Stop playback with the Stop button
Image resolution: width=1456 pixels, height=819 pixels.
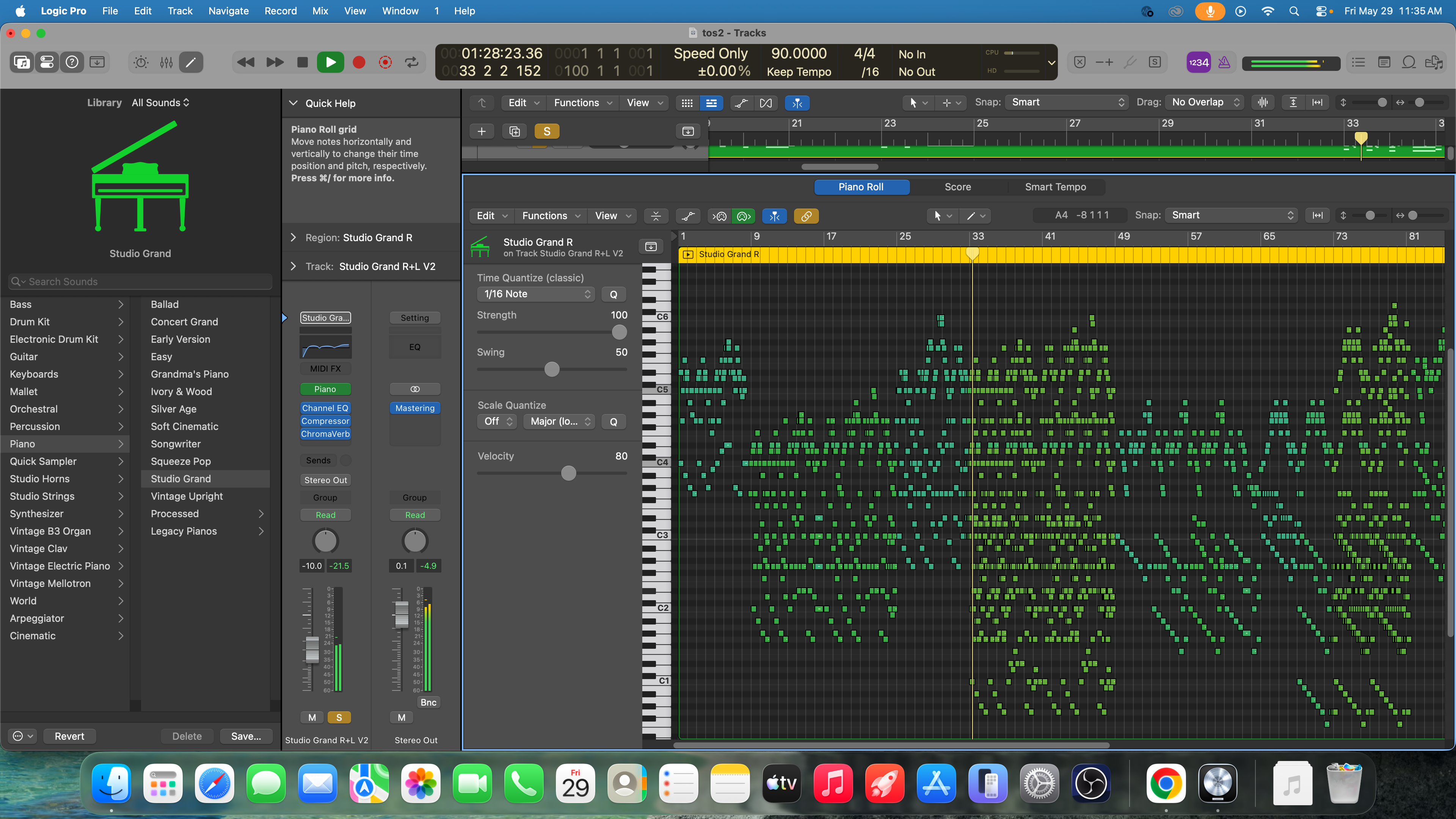(303, 62)
